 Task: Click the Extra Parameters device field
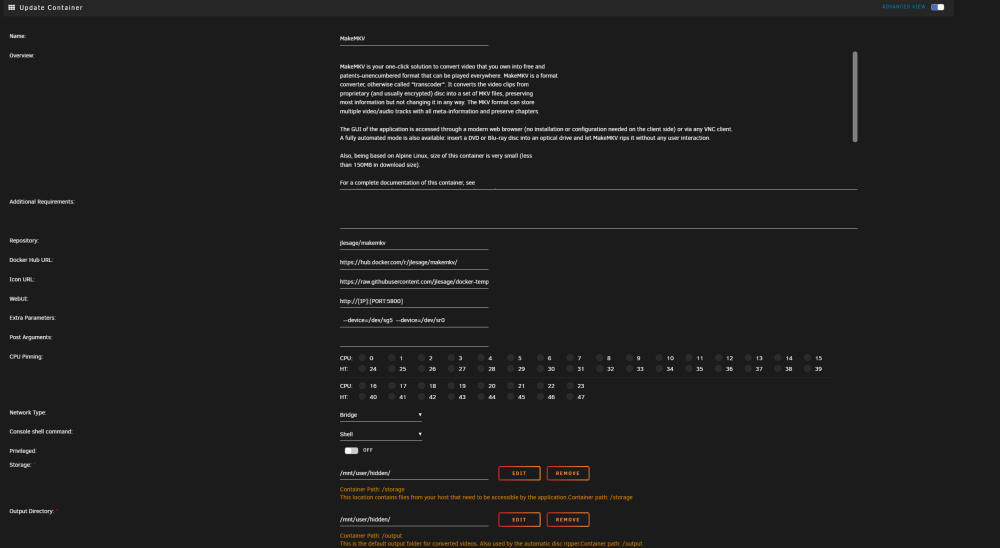pyautogui.click(x=414, y=320)
